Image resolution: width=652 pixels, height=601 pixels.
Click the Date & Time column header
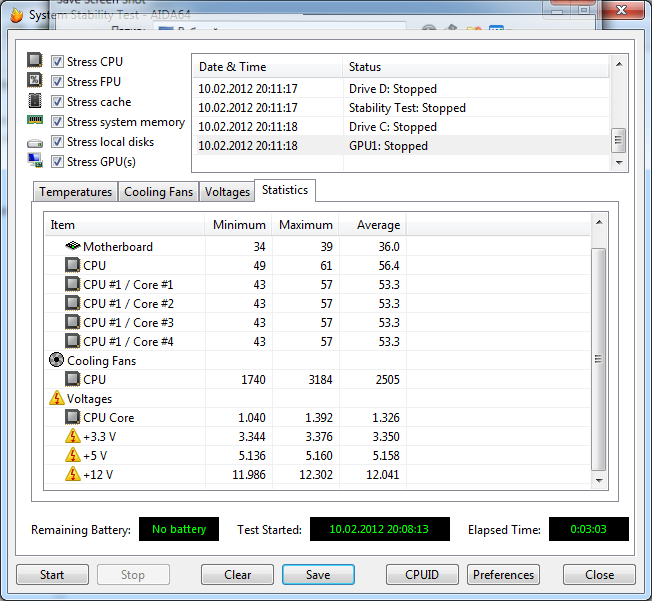click(268, 67)
